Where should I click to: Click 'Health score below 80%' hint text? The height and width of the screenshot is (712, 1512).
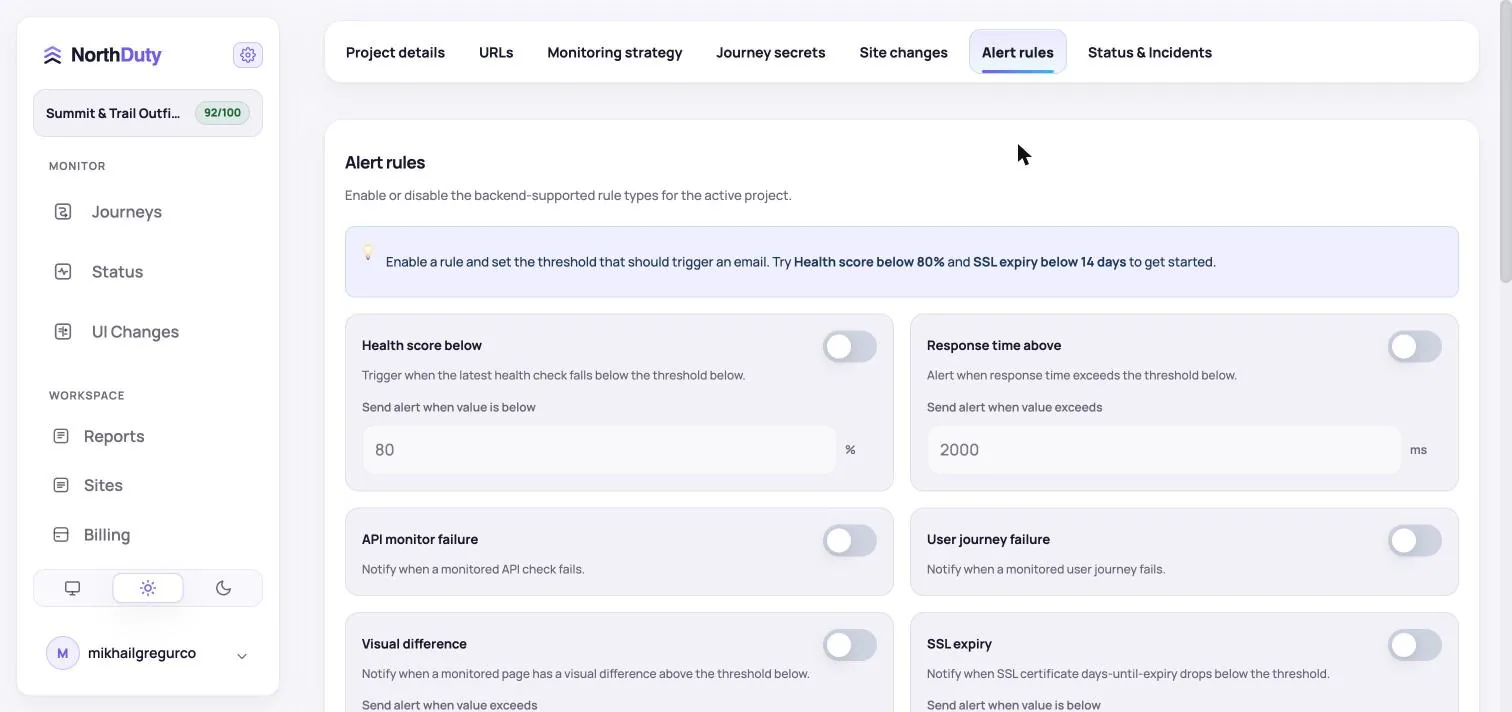pos(869,262)
